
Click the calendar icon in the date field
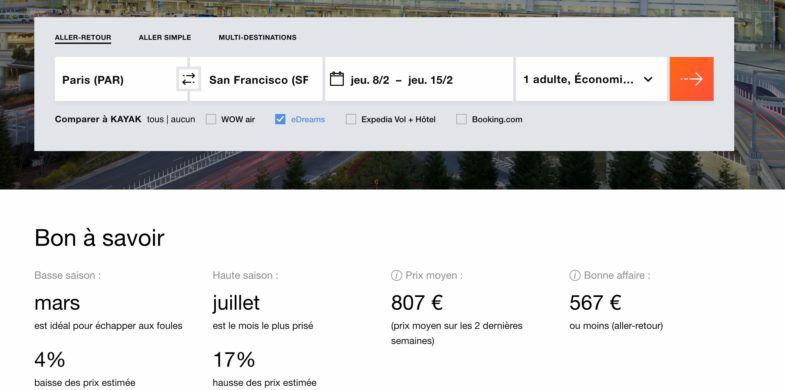coord(337,79)
